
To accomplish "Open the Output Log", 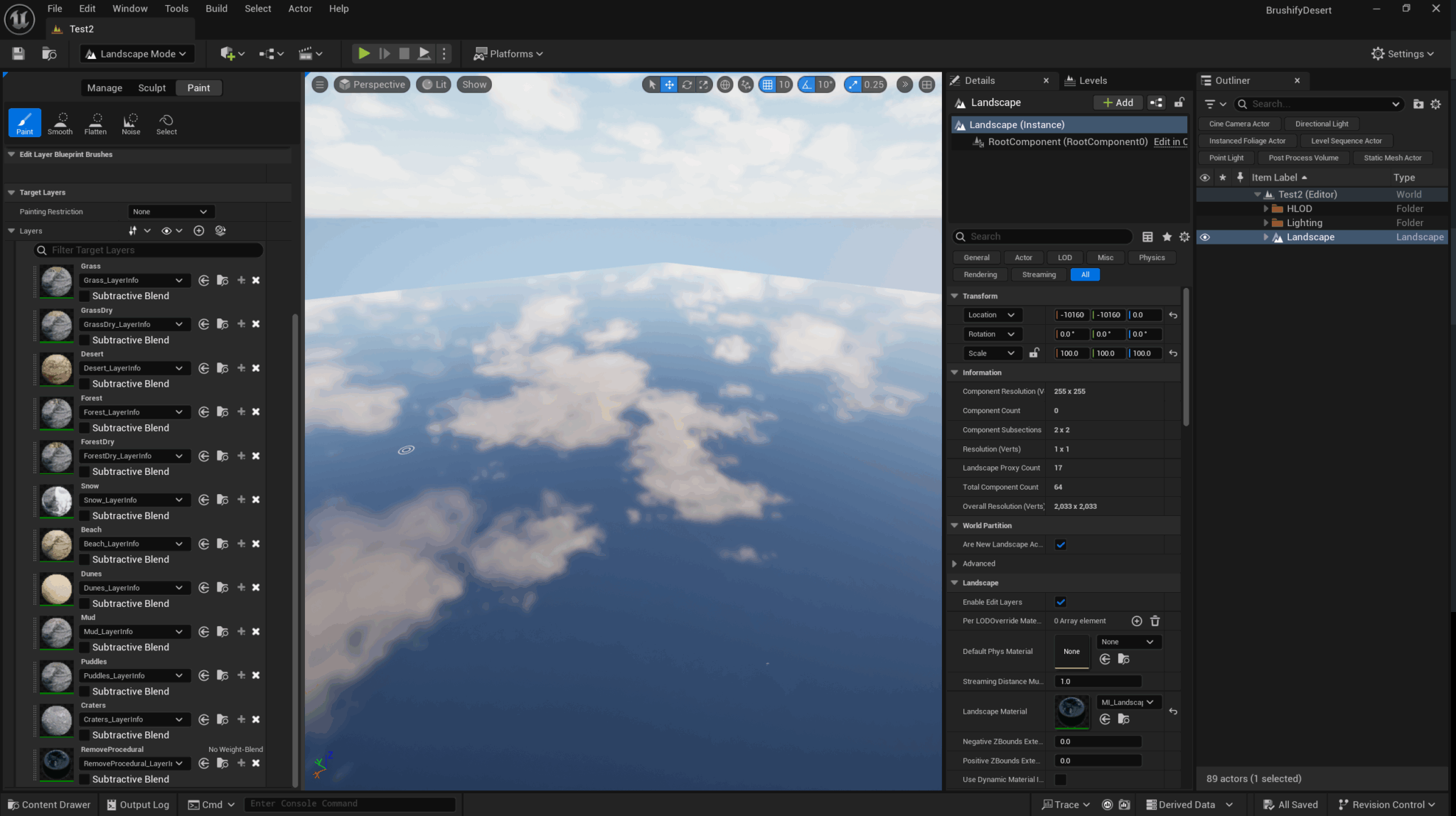I will [x=138, y=804].
